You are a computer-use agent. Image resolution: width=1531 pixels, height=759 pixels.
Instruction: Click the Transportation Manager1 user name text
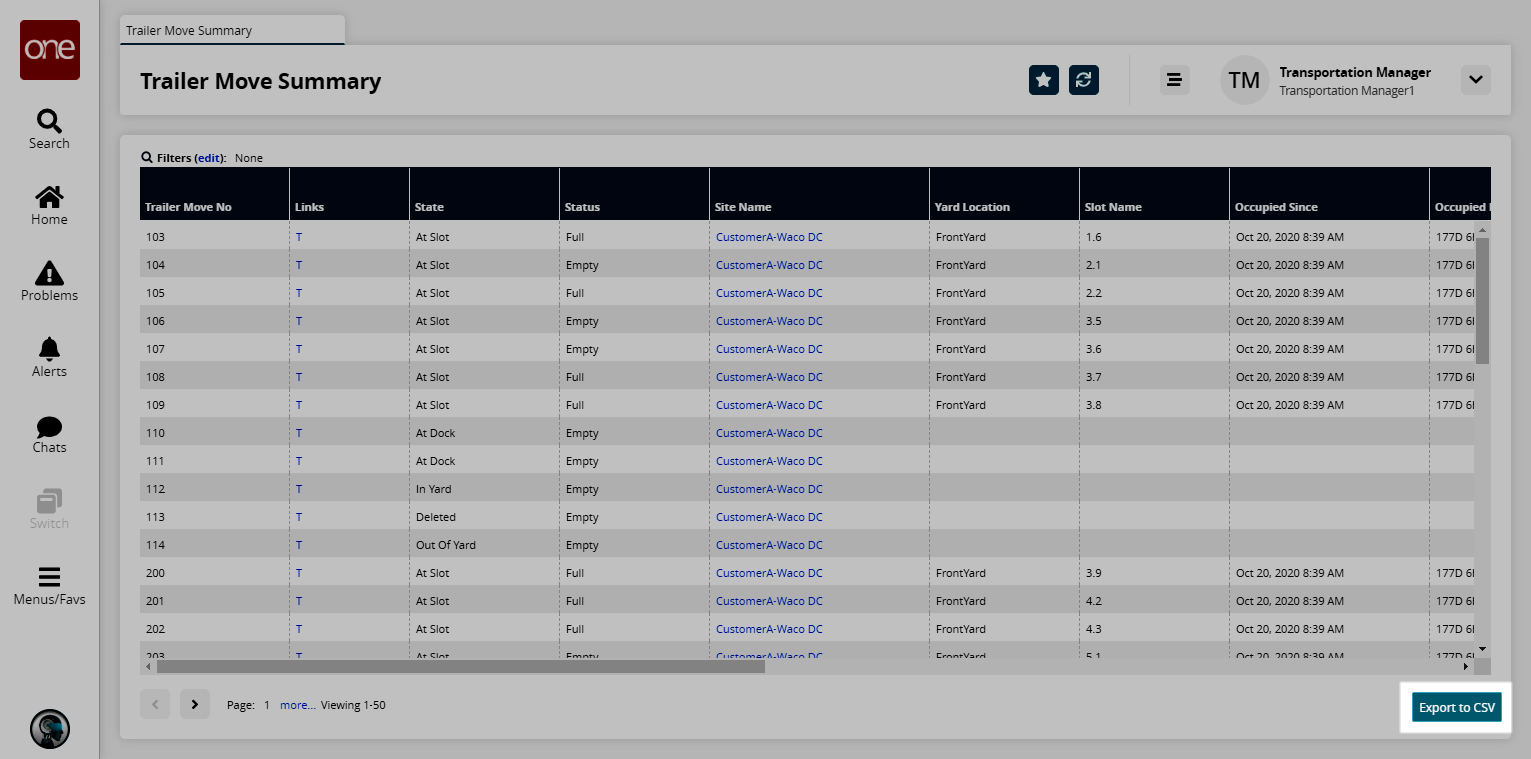(x=1347, y=91)
